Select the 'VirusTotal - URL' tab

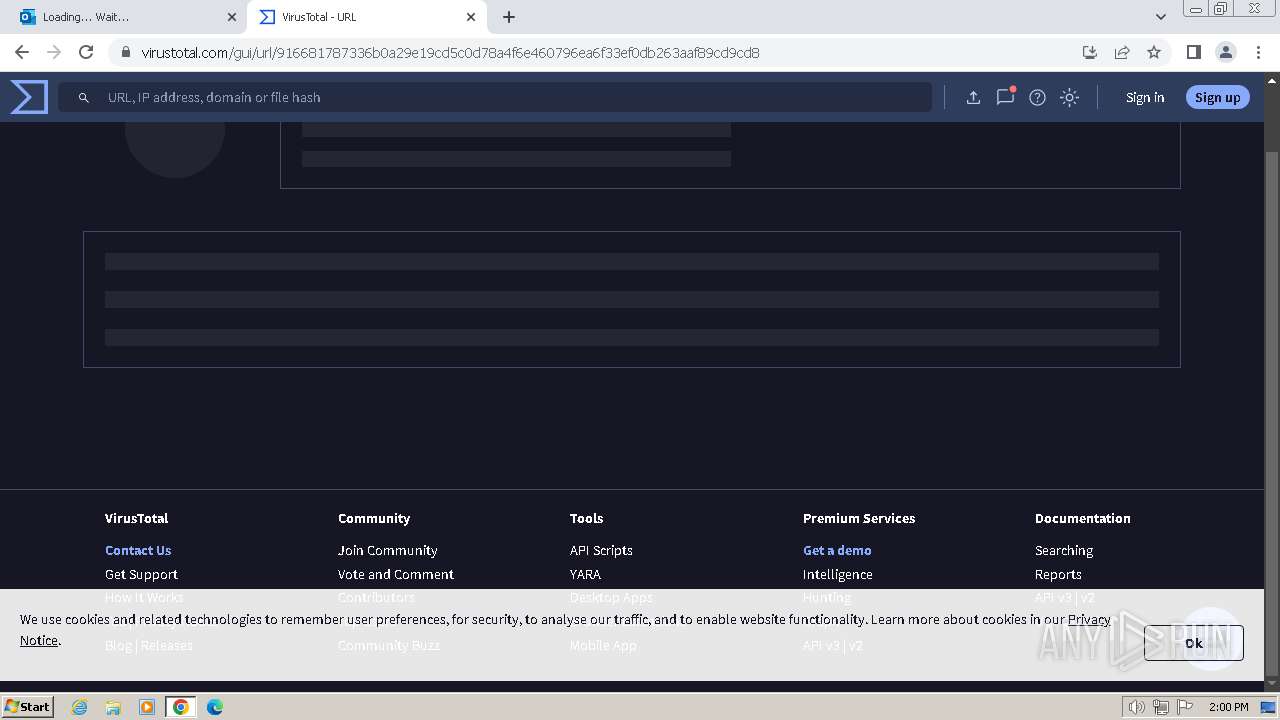(x=367, y=17)
